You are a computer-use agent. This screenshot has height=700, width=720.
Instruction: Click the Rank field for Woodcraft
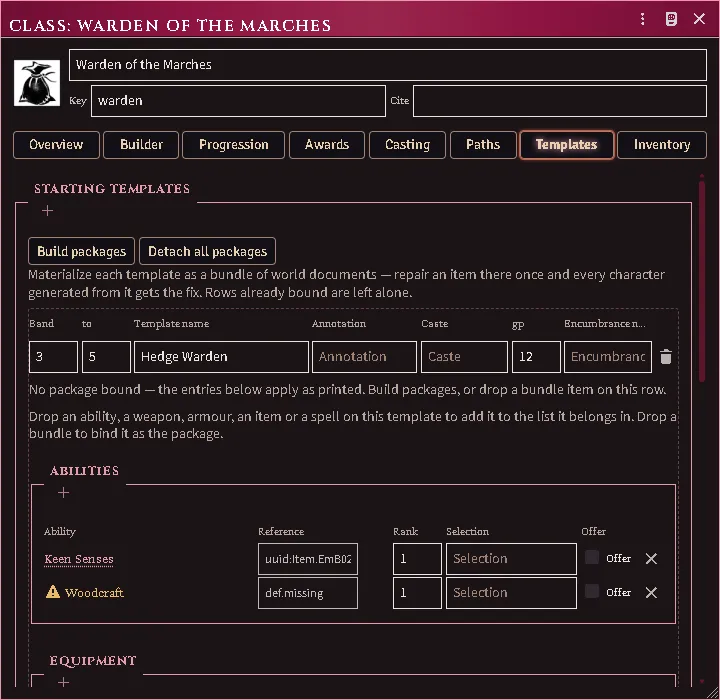(x=417, y=593)
